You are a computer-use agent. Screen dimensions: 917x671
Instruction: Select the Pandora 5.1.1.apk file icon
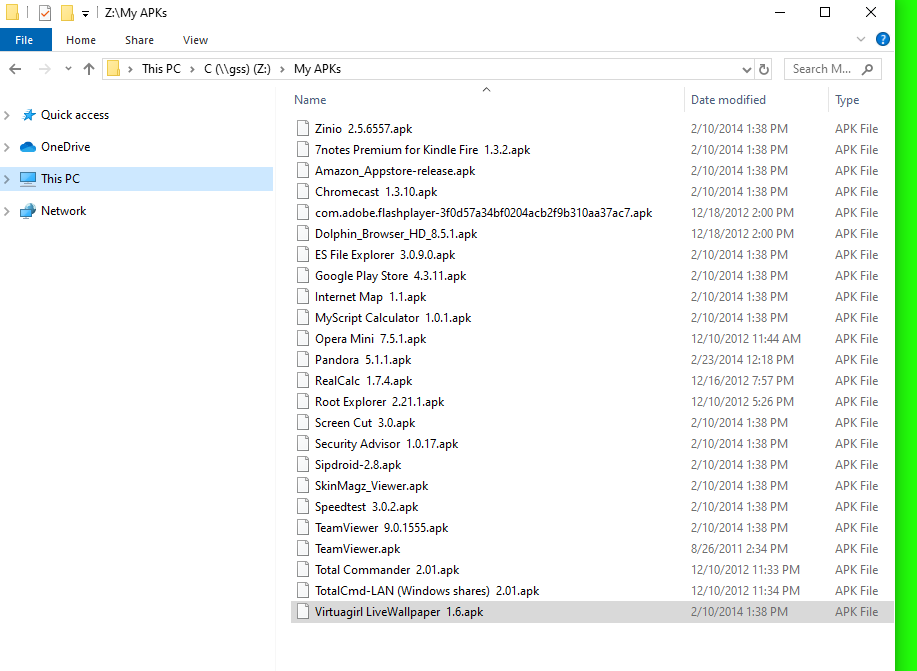(x=304, y=360)
